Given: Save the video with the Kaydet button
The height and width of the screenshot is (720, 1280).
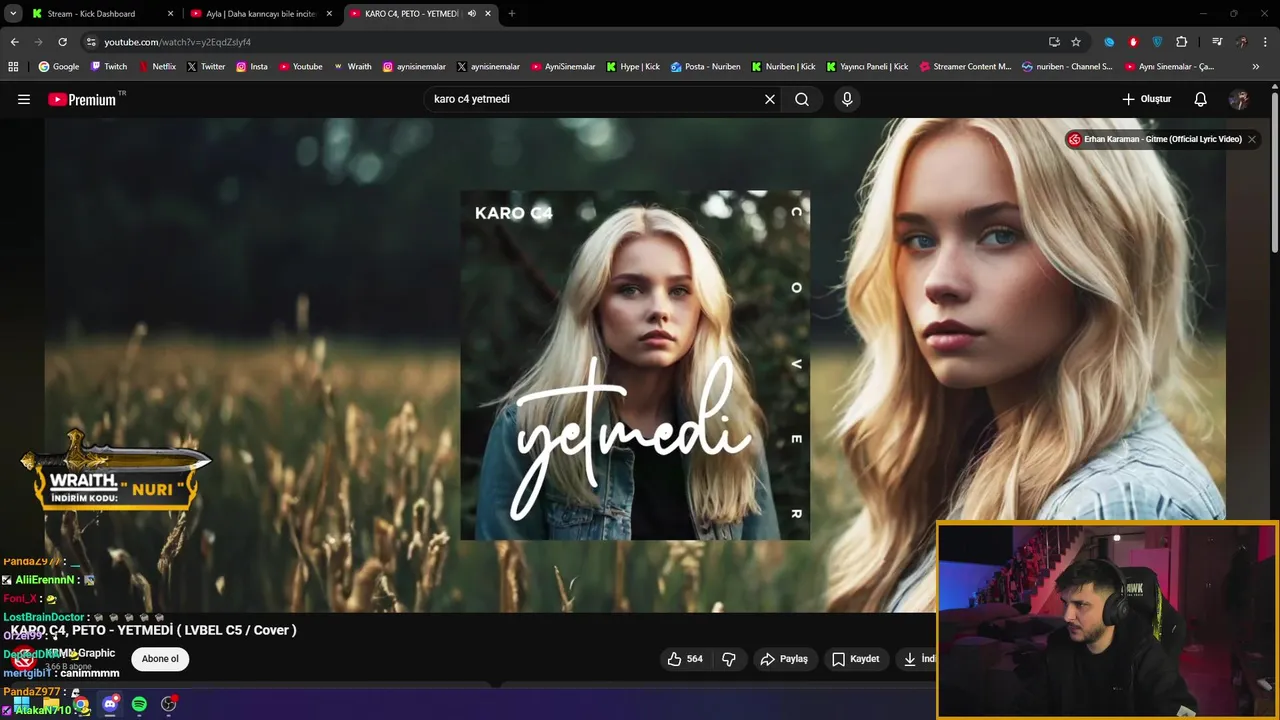Looking at the screenshot, I should (x=856, y=659).
